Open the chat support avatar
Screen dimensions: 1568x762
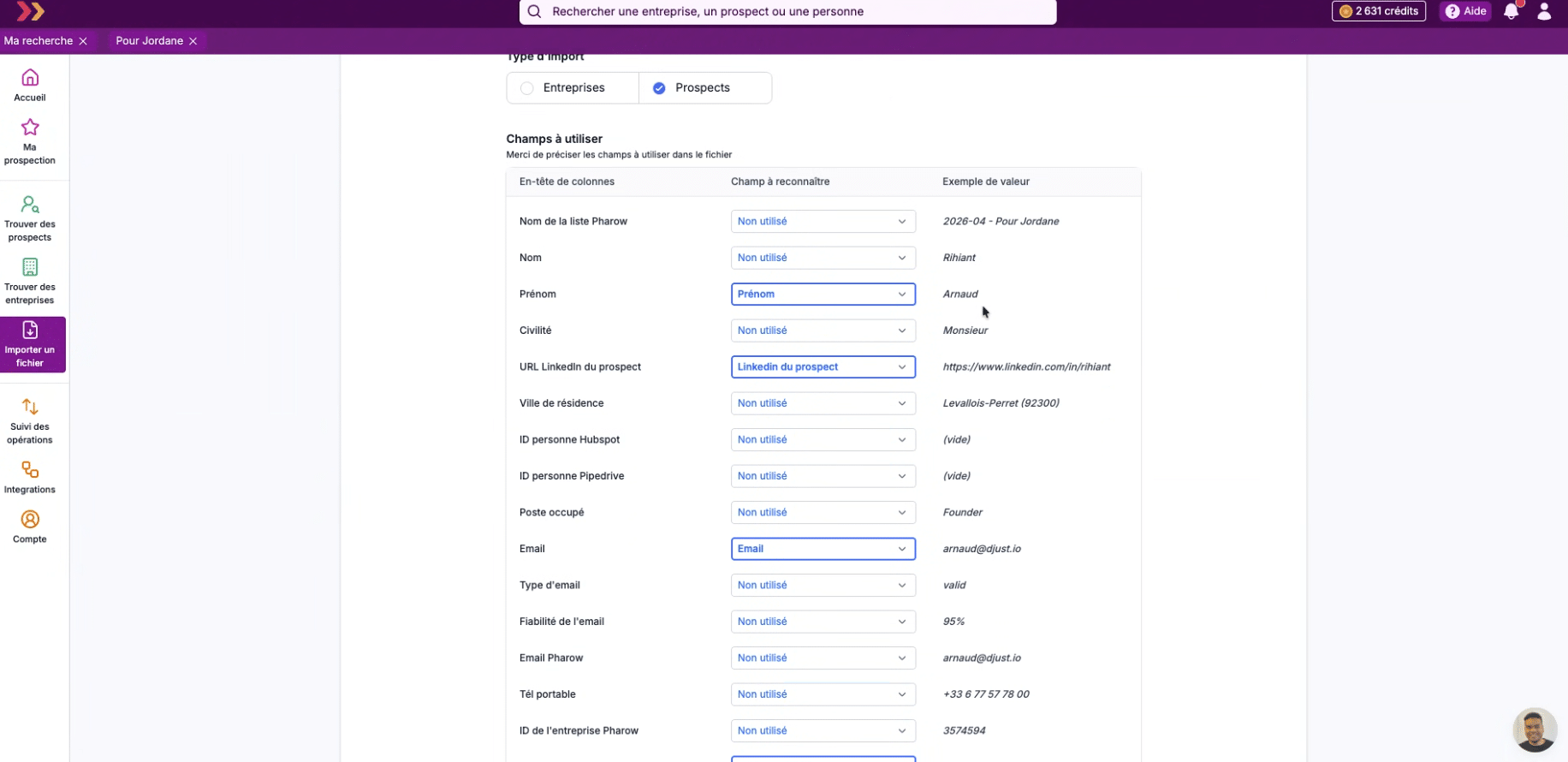pos(1535,729)
